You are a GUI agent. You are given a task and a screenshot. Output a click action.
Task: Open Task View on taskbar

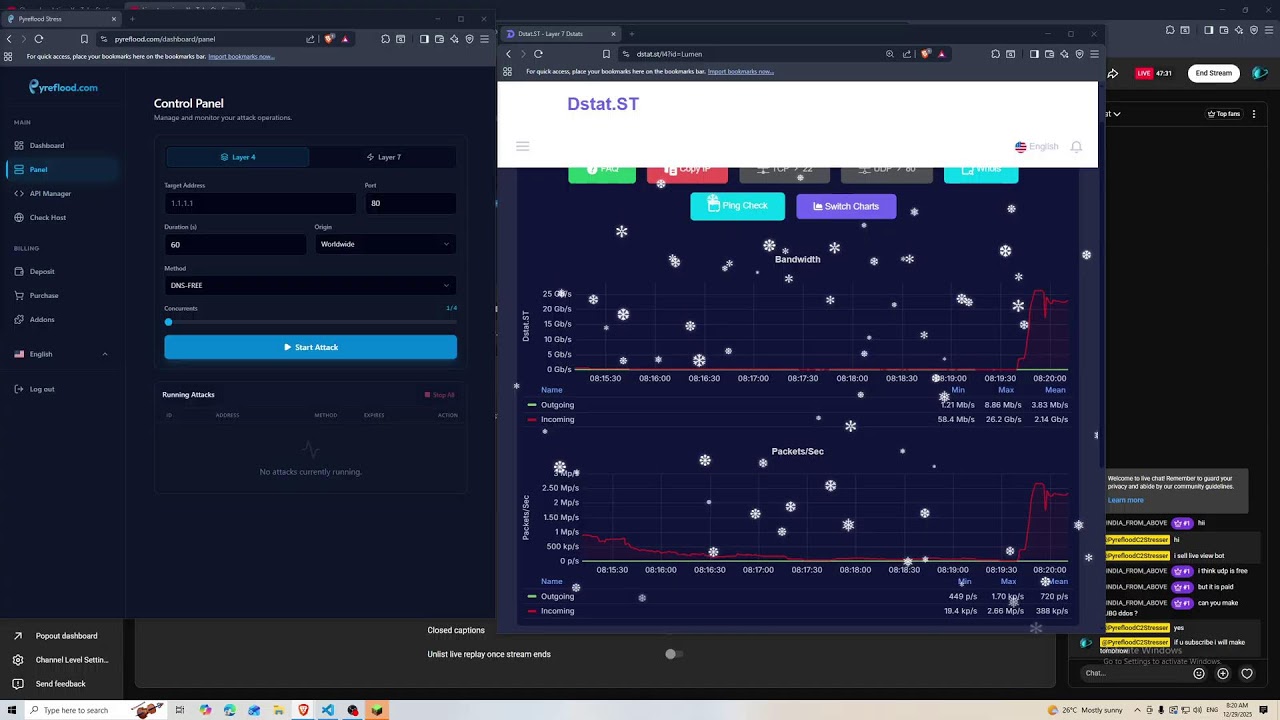click(180, 710)
